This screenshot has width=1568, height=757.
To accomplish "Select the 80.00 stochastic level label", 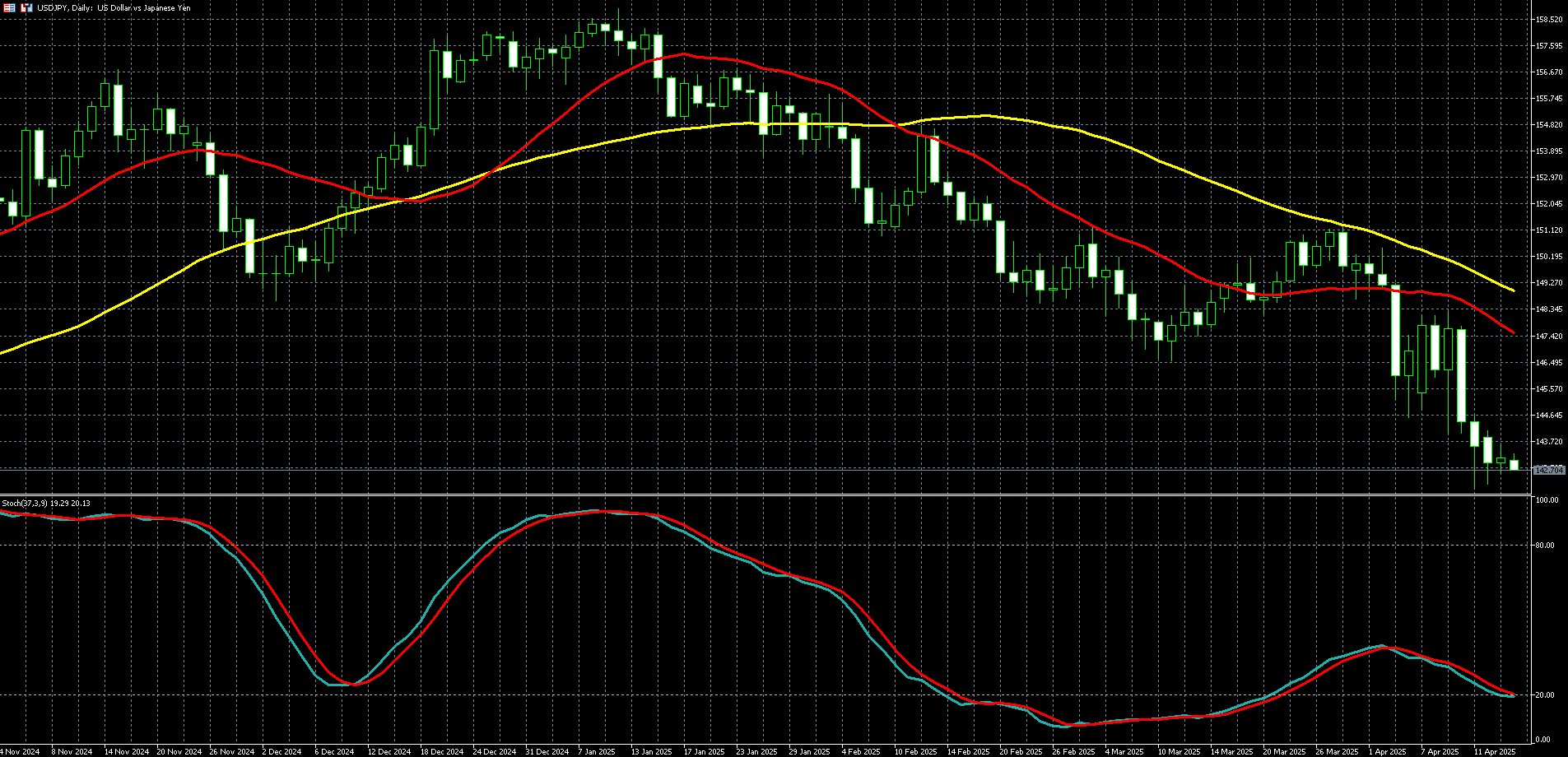I will tap(1545, 545).
